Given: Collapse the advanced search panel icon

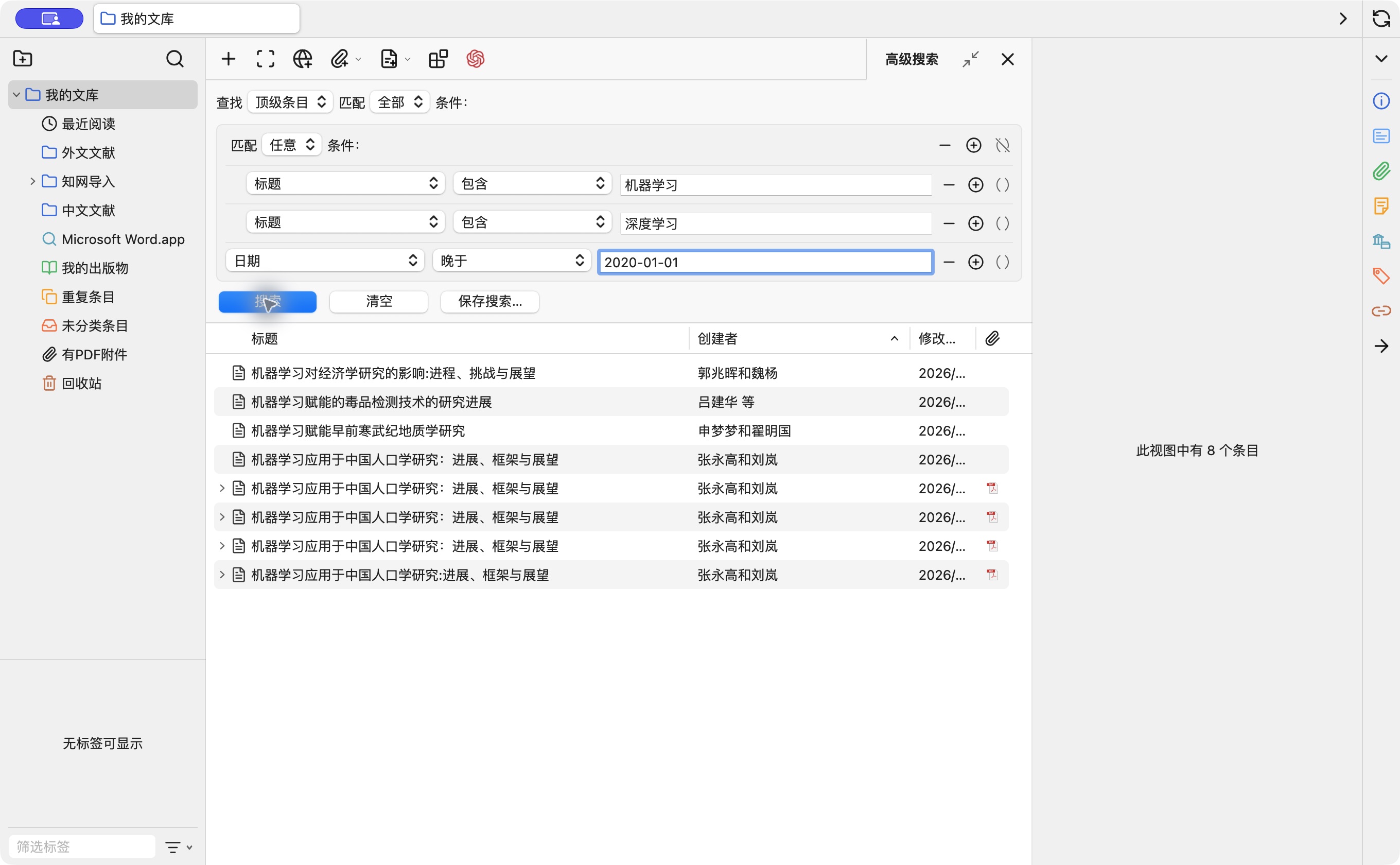Looking at the screenshot, I should click(x=970, y=59).
